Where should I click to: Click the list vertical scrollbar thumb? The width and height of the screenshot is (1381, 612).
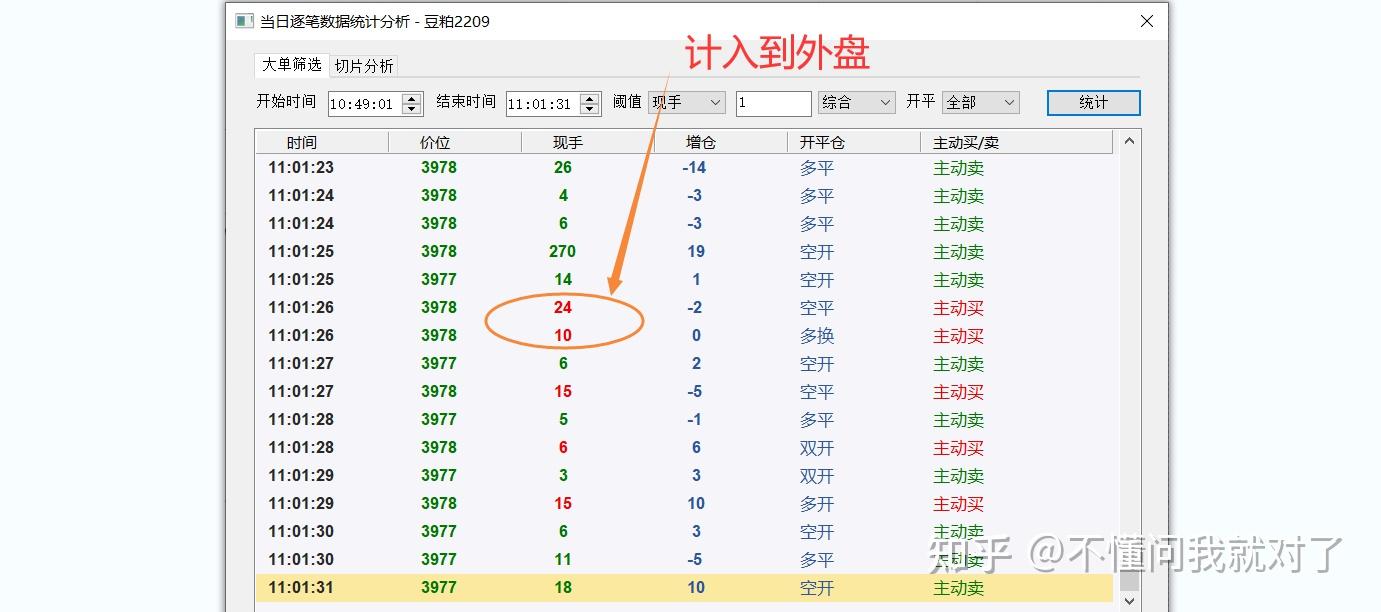(1129, 580)
